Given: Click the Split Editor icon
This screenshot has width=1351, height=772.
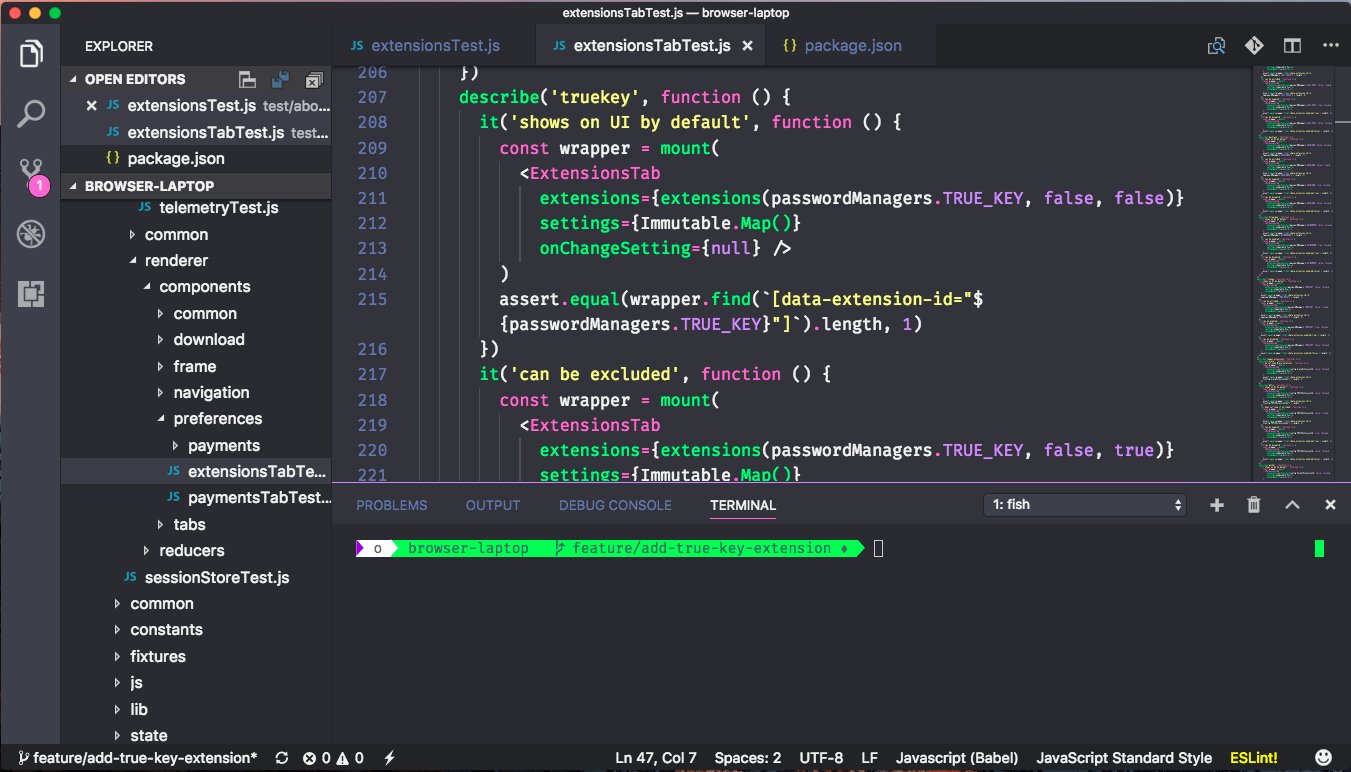Looking at the screenshot, I should click(1292, 46).
